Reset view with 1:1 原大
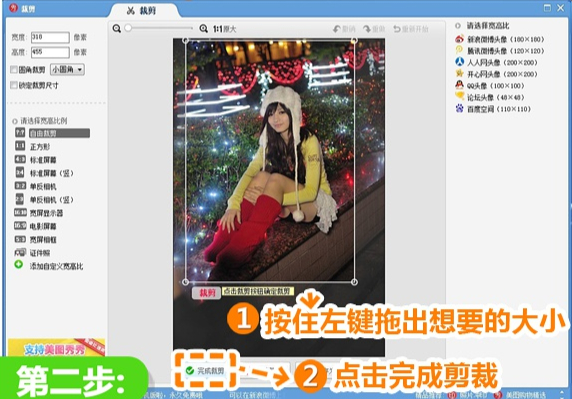572x399 pixels. (225, 29)
